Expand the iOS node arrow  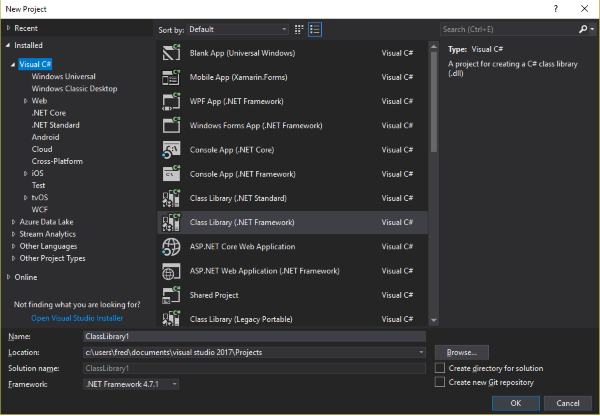tap(26, 173)
